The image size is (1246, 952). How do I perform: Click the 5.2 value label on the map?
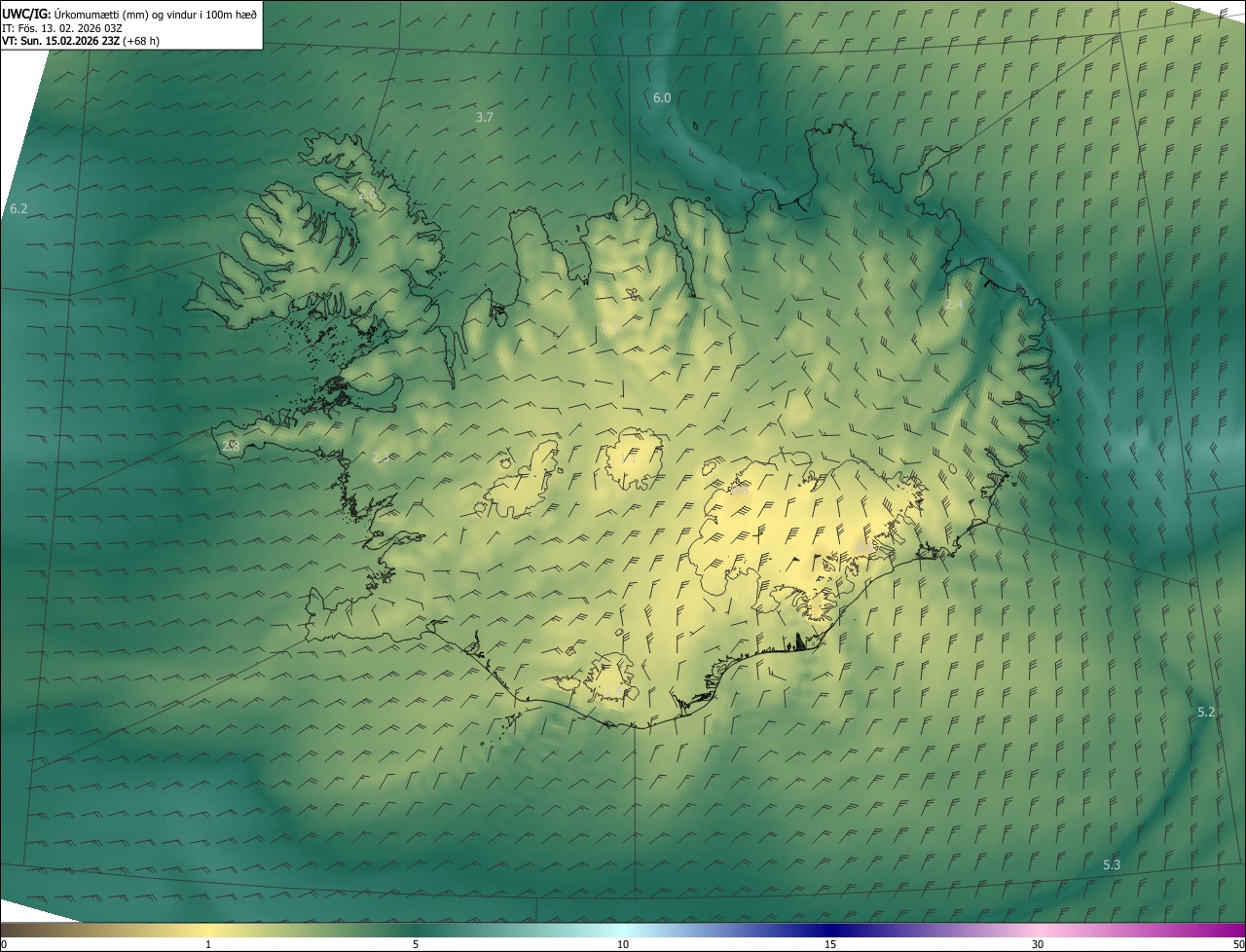click(x=1206, y=712)
